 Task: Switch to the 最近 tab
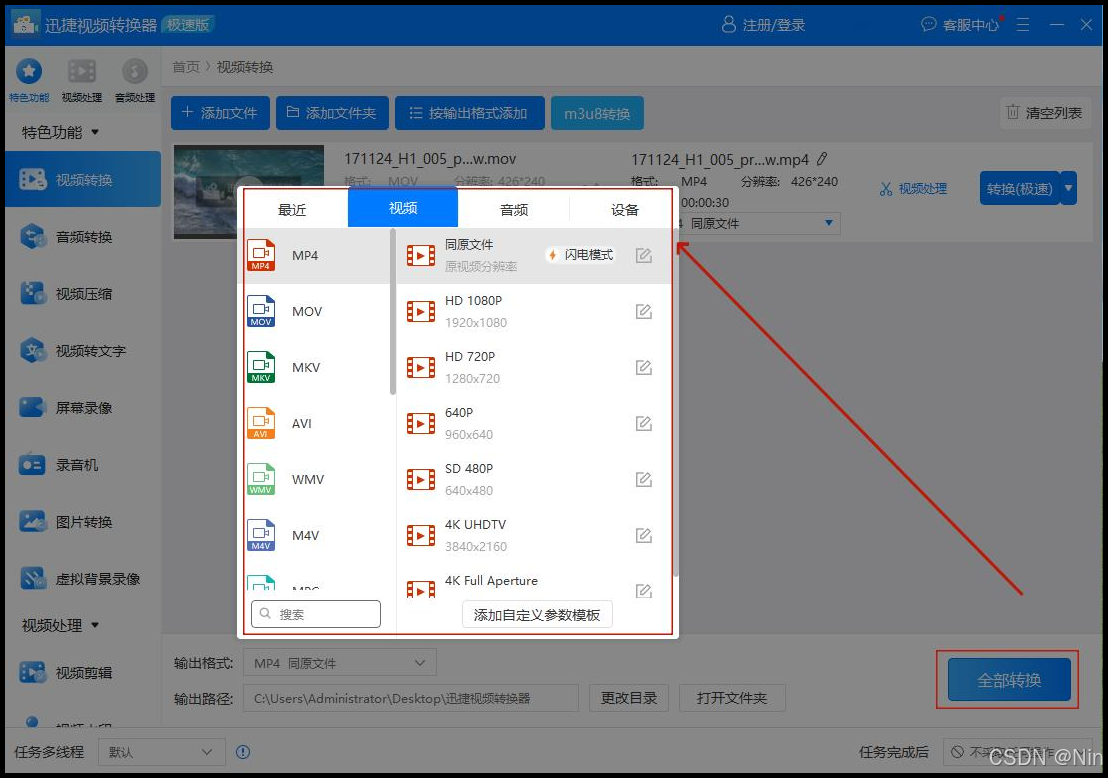point(292,209)
